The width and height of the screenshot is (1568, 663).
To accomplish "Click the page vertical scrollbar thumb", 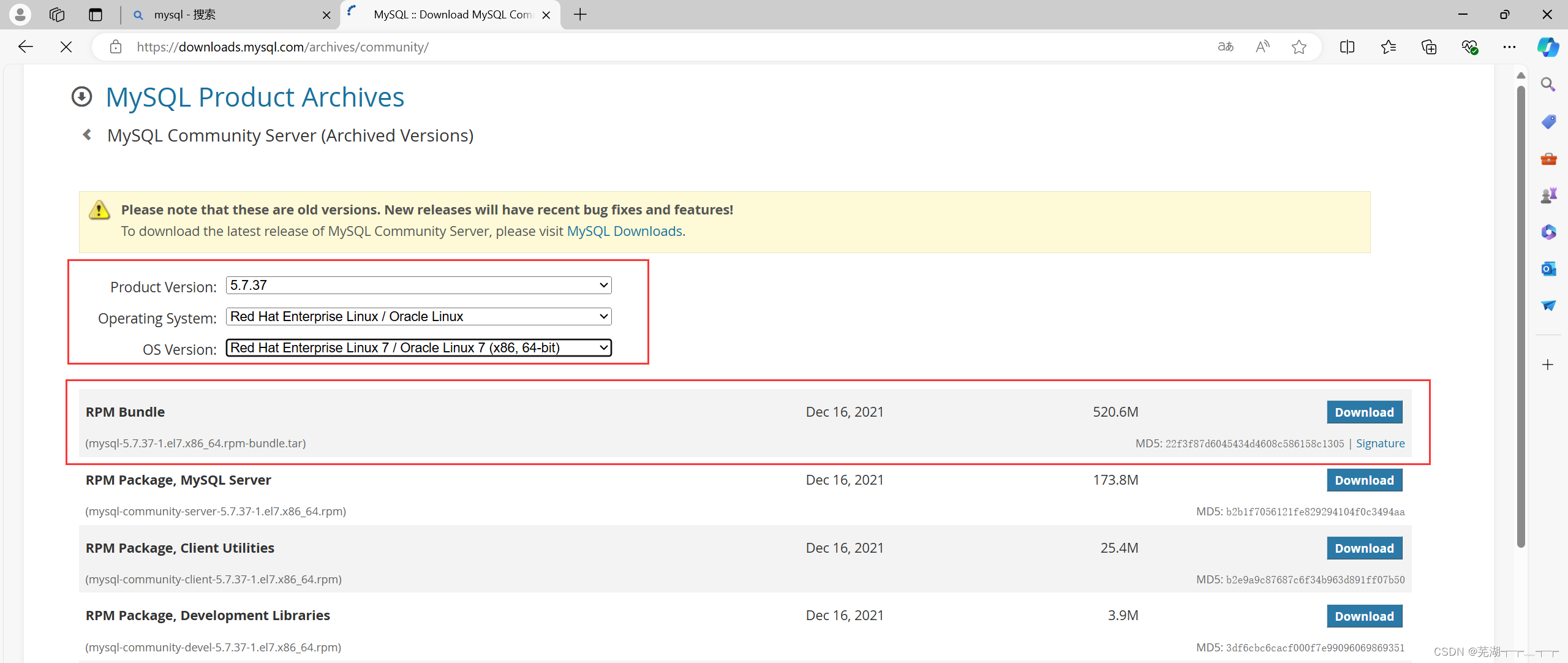I will point(1521,316).
